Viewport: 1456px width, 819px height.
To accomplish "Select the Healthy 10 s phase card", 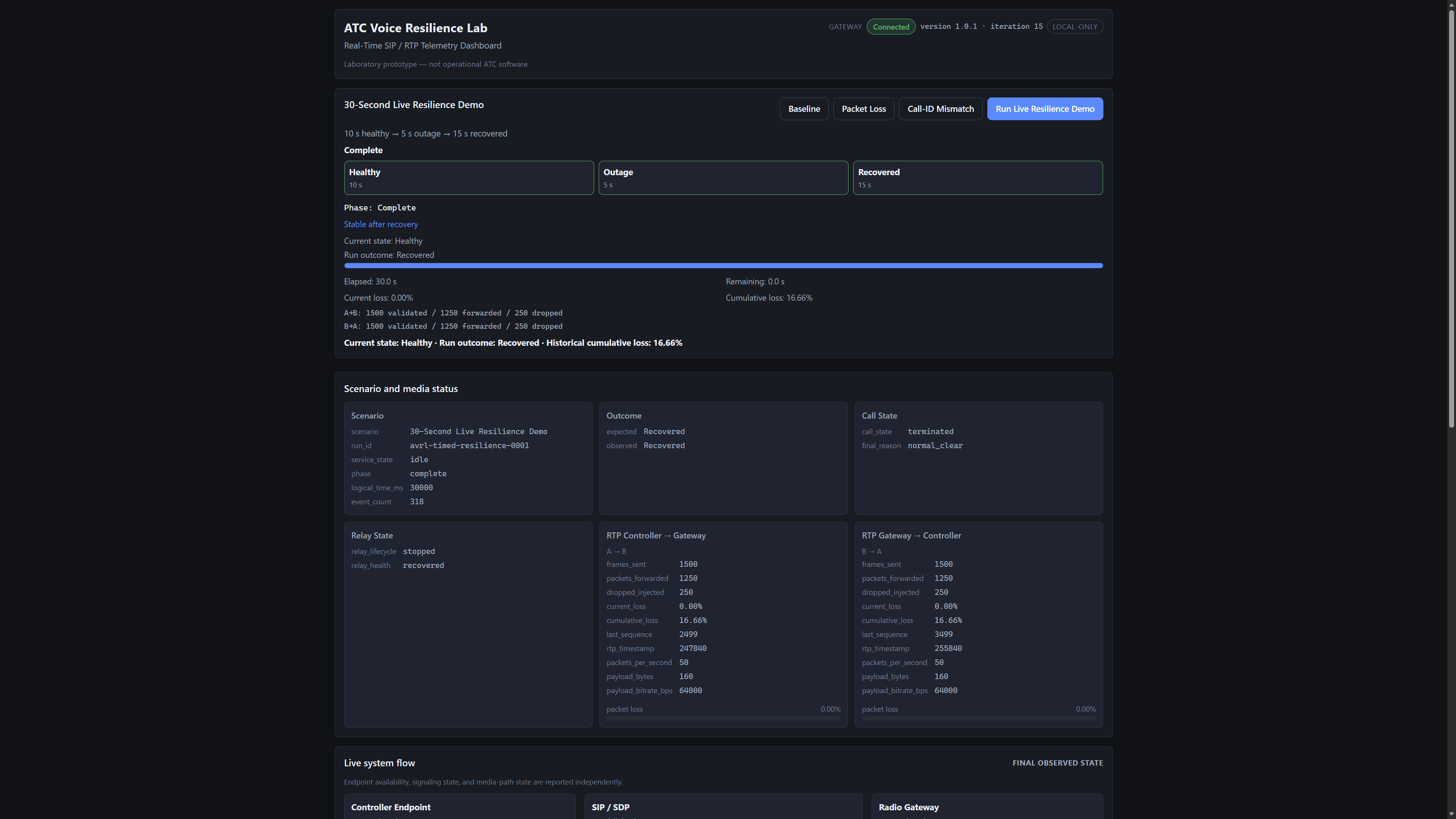I will [469, 177].
